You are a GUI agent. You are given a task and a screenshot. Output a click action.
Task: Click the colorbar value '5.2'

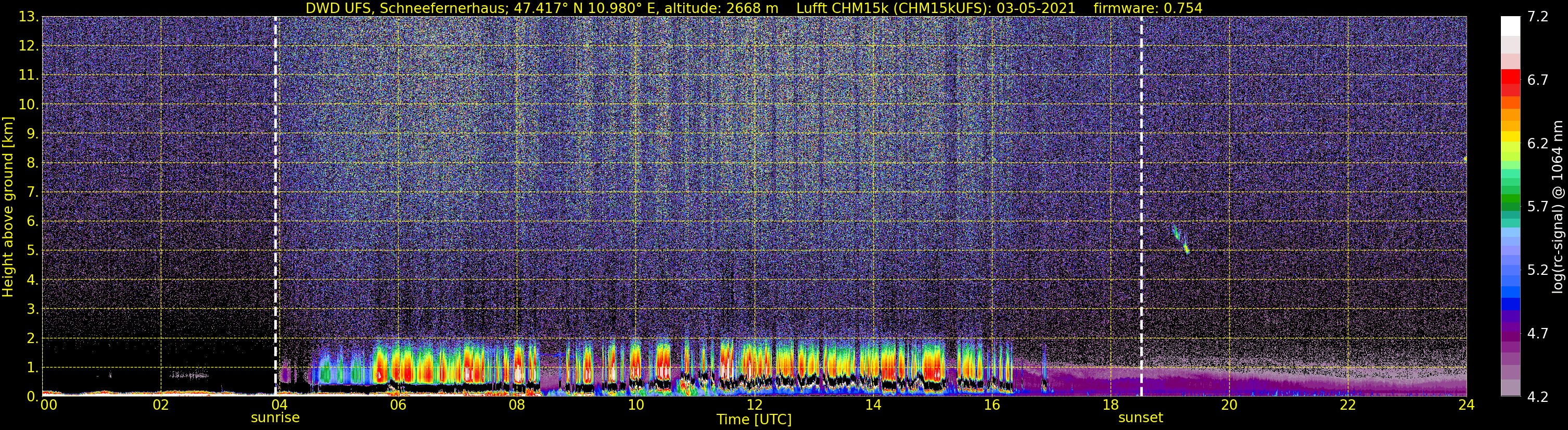pos(1538,270)
